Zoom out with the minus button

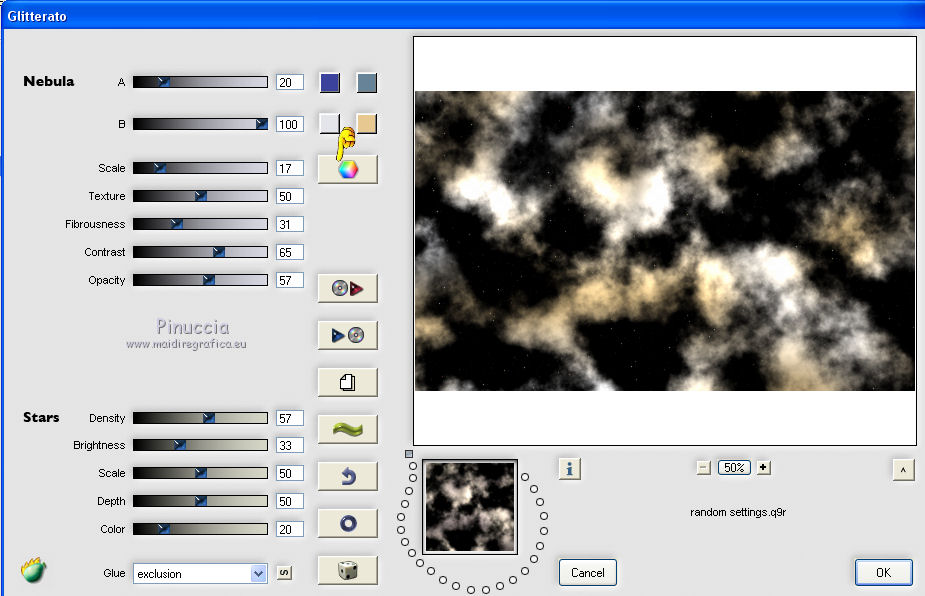703,468
